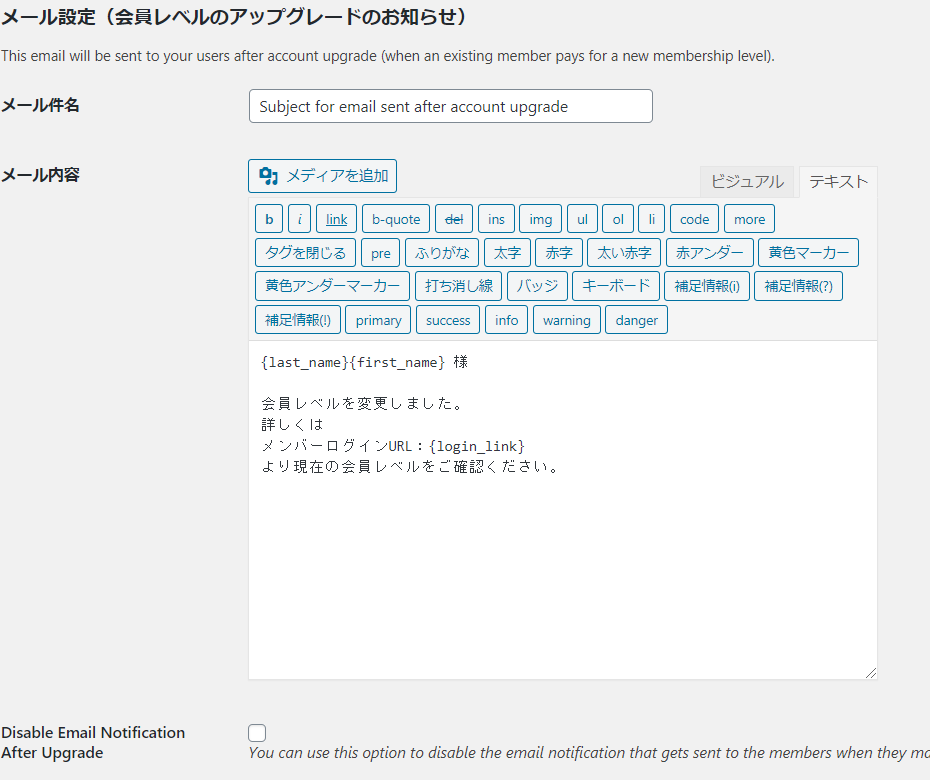Click the {last_name}{first_name} 様 line
The width and height of the screenshot is (930, 780).
(x=364, y=362)
